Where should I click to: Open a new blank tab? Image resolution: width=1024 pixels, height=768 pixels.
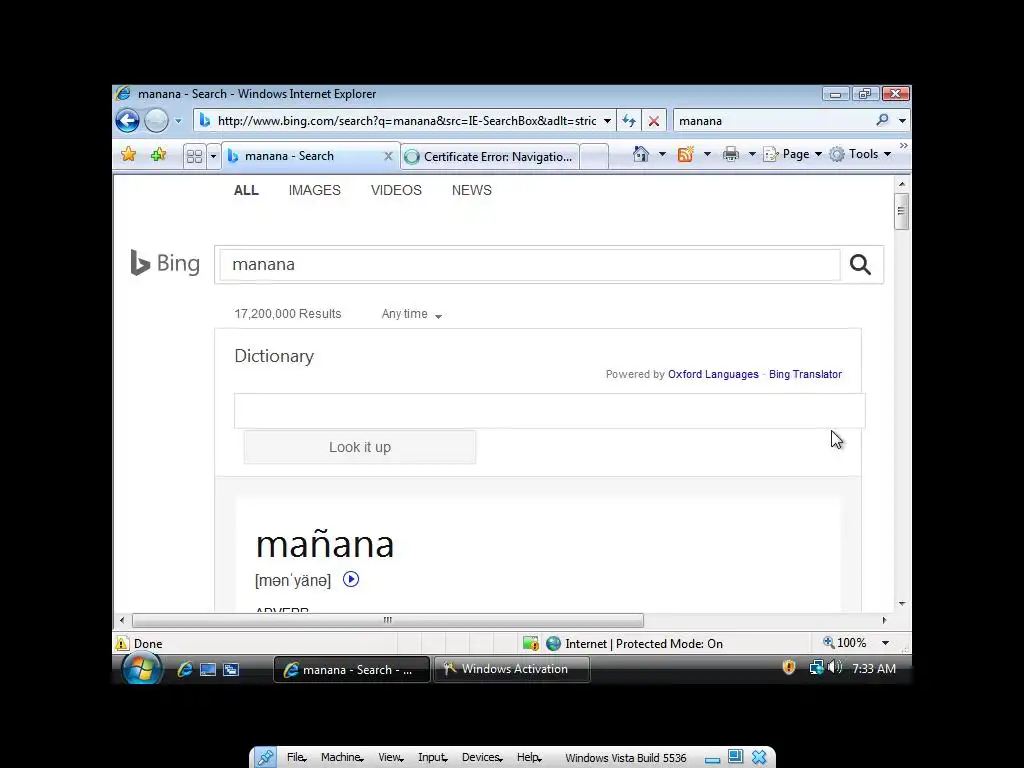(594, 157)
